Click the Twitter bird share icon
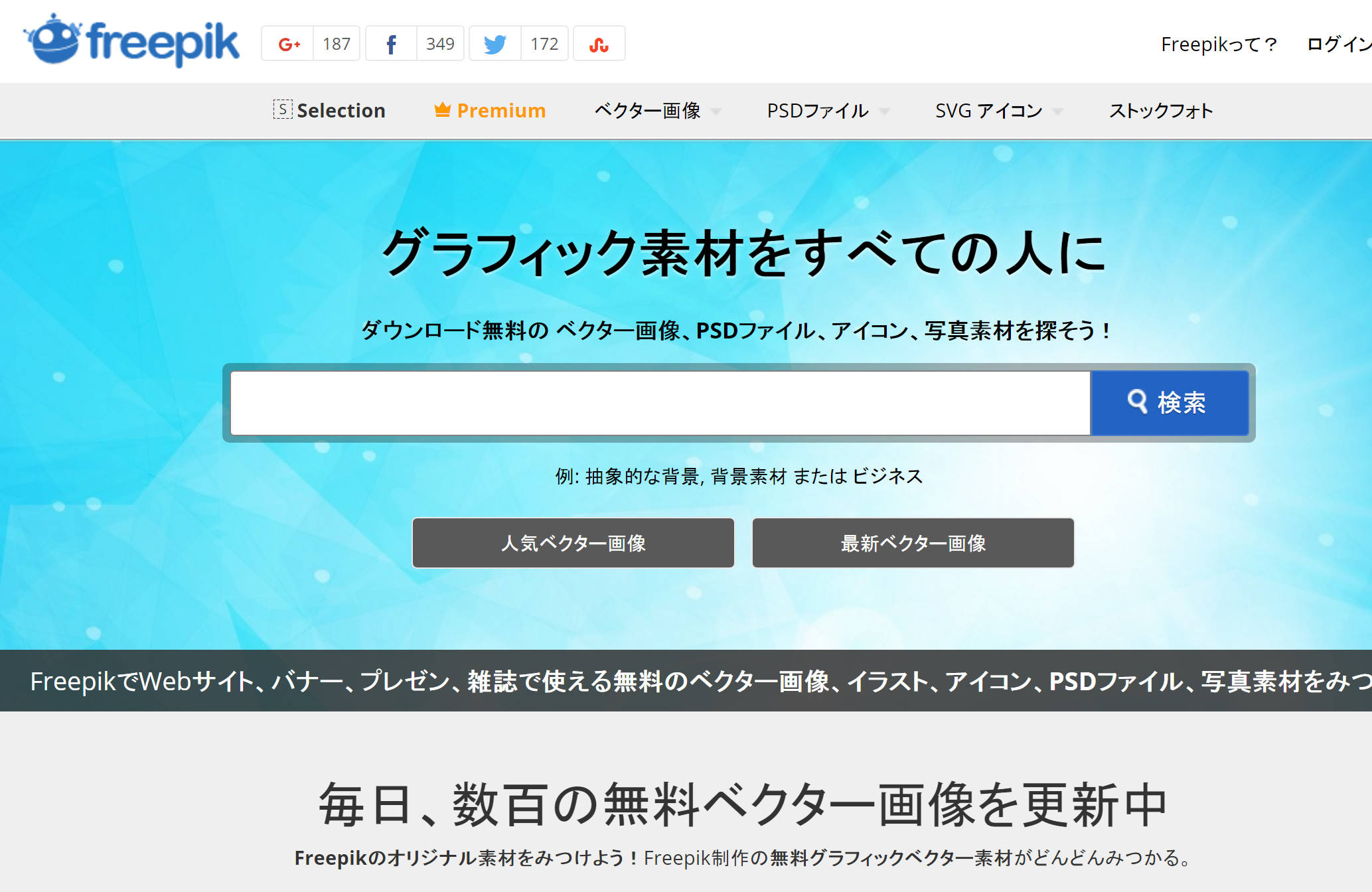This screenshot has width=1372, height=892. tap(495, 44)
